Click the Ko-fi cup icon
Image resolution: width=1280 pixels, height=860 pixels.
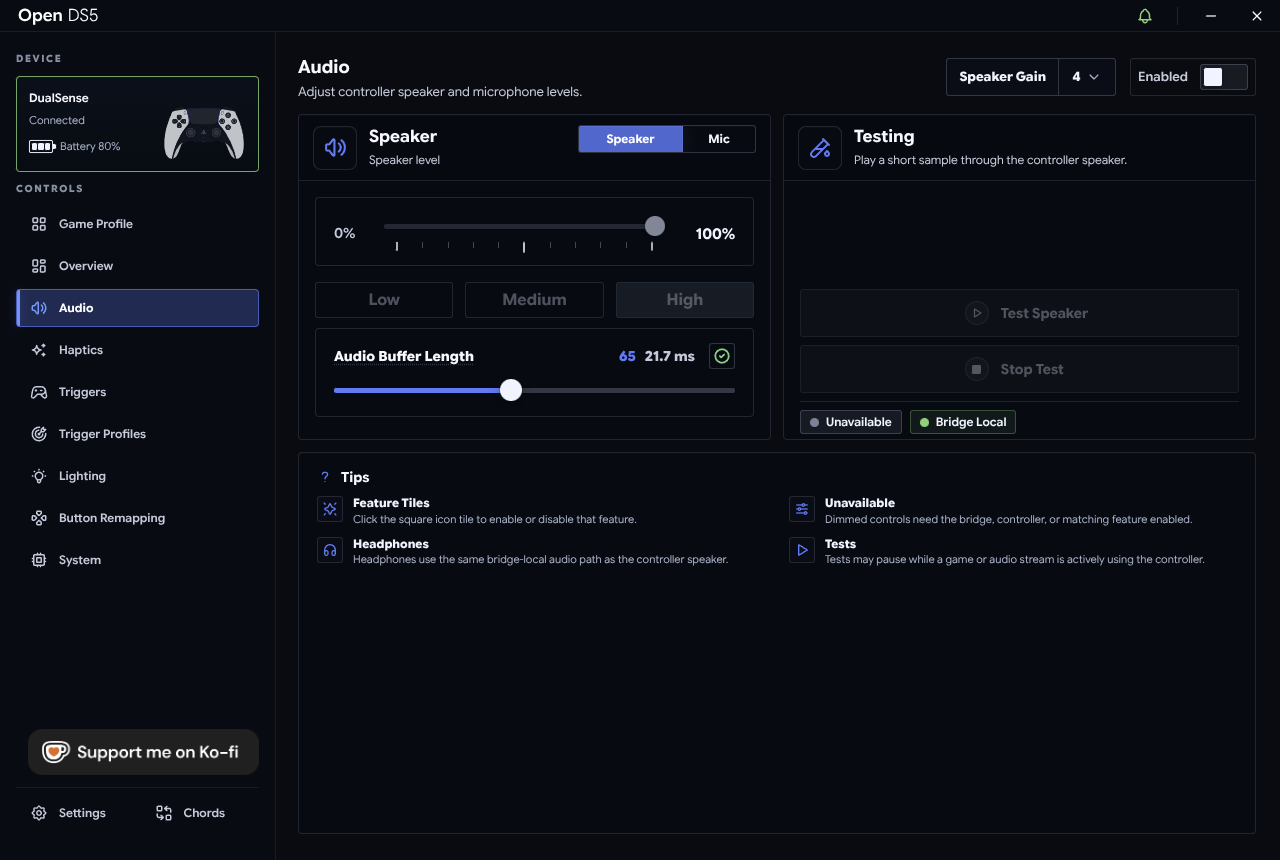coord(55,752)
